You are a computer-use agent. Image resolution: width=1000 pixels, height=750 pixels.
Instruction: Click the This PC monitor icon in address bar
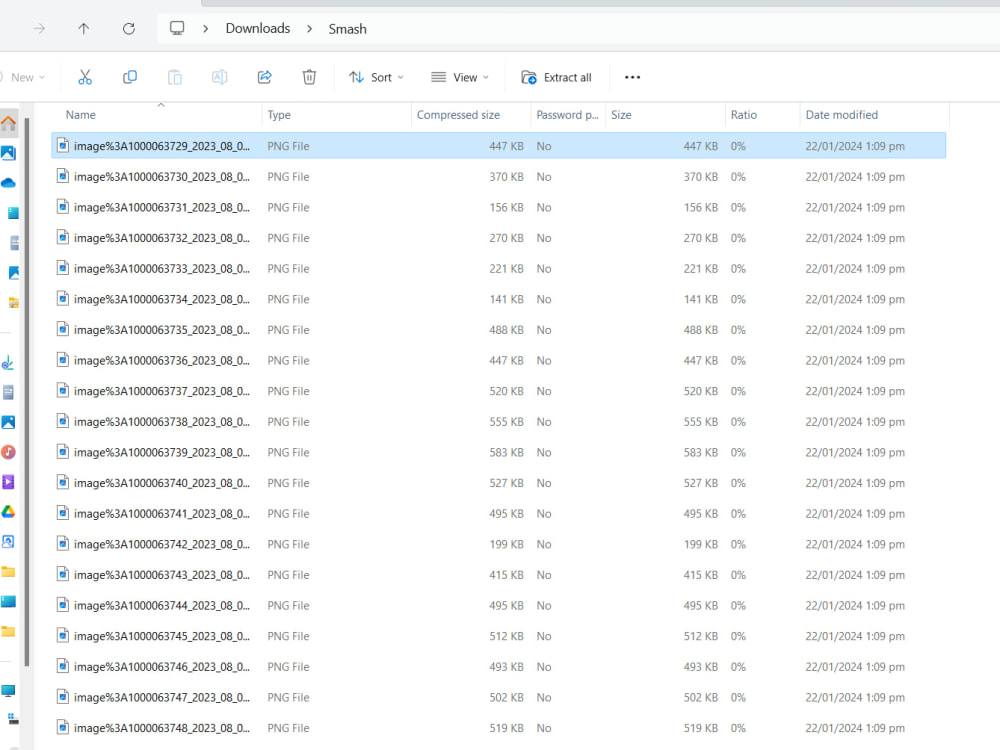[x=177, y=28]
